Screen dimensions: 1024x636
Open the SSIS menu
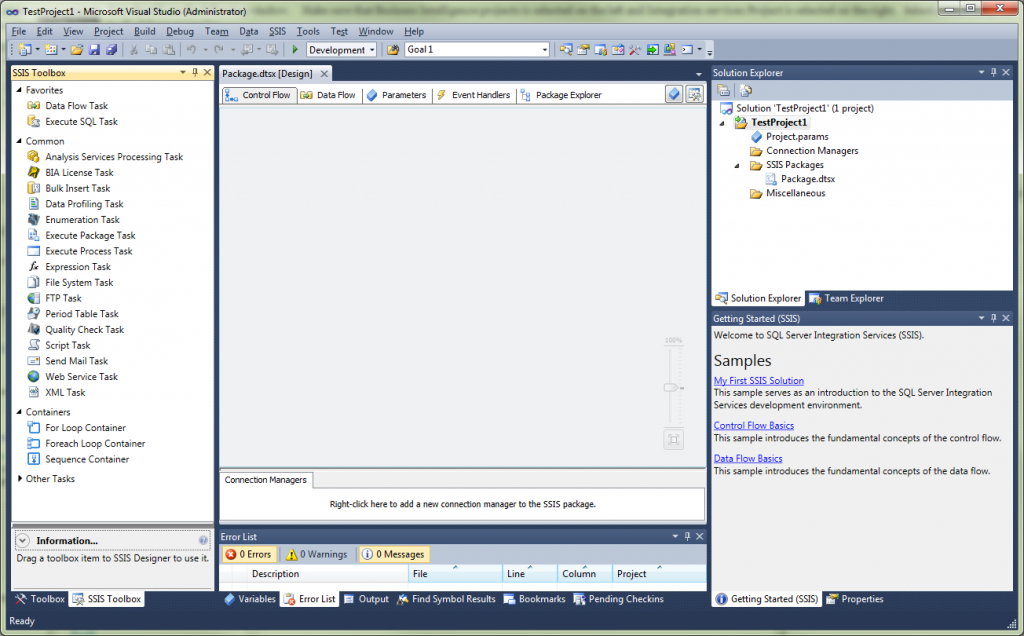point(277,31)
